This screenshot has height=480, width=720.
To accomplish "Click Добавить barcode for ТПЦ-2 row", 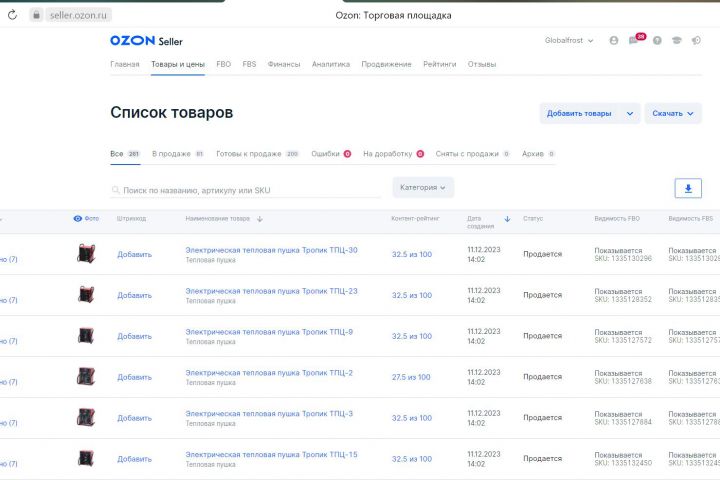I will pos(134,377).
